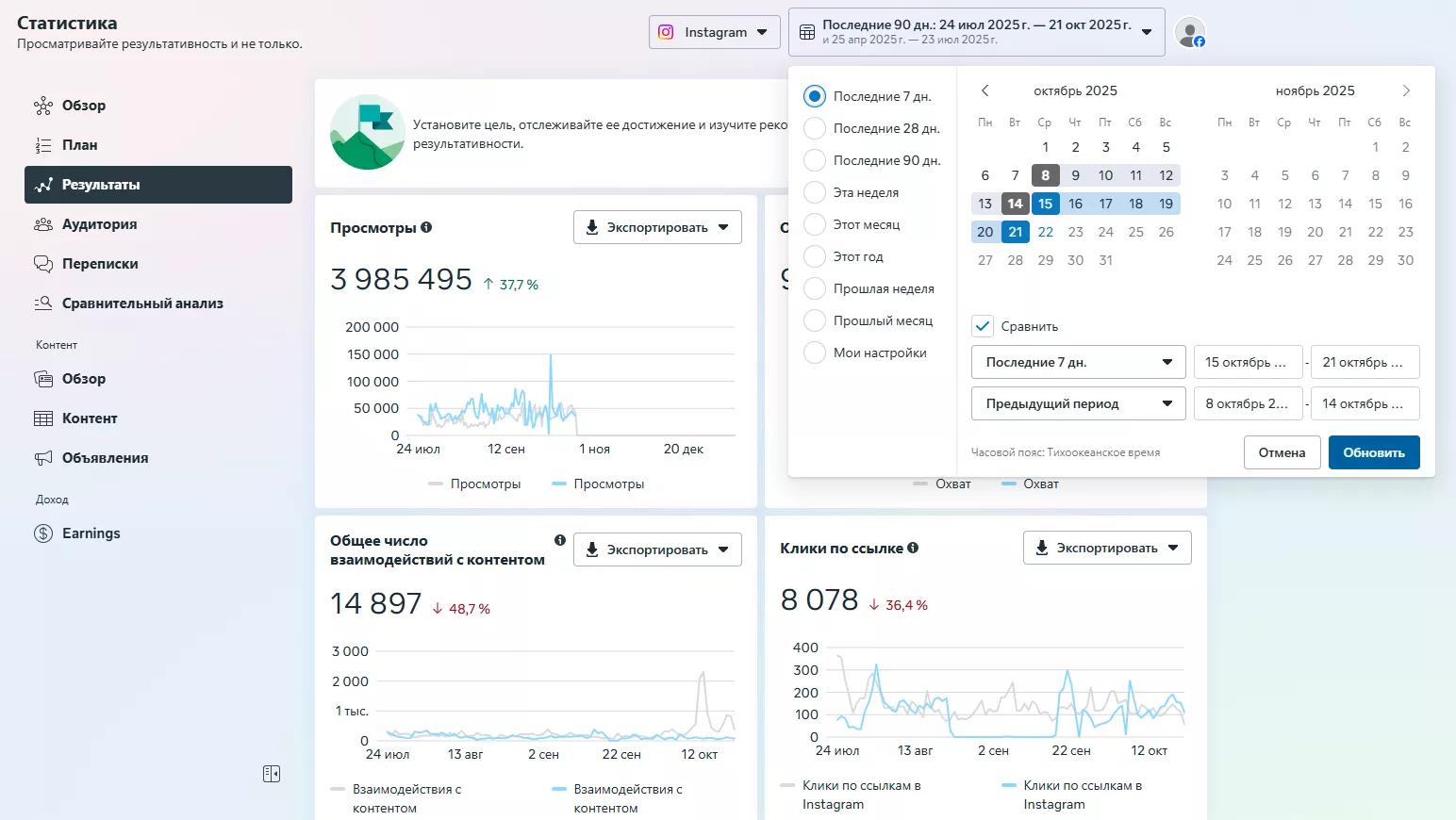Open the profile avatar icon
Screen dimensions: 1456x820
pos(1189,32)
